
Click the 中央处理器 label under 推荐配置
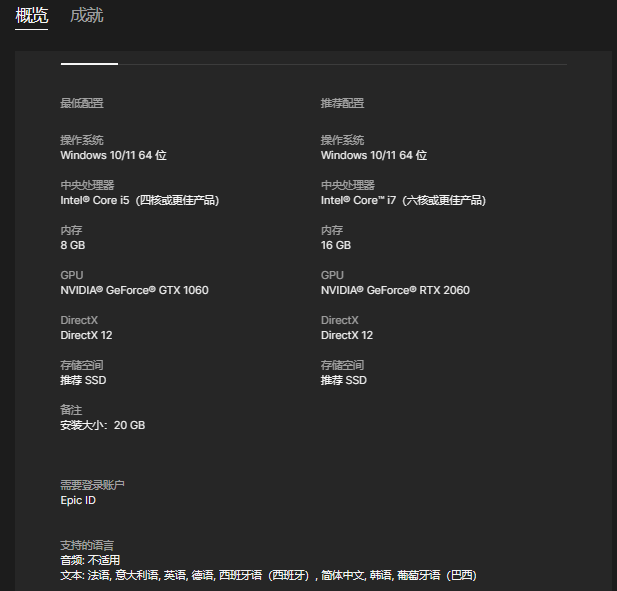click(348, 185)
